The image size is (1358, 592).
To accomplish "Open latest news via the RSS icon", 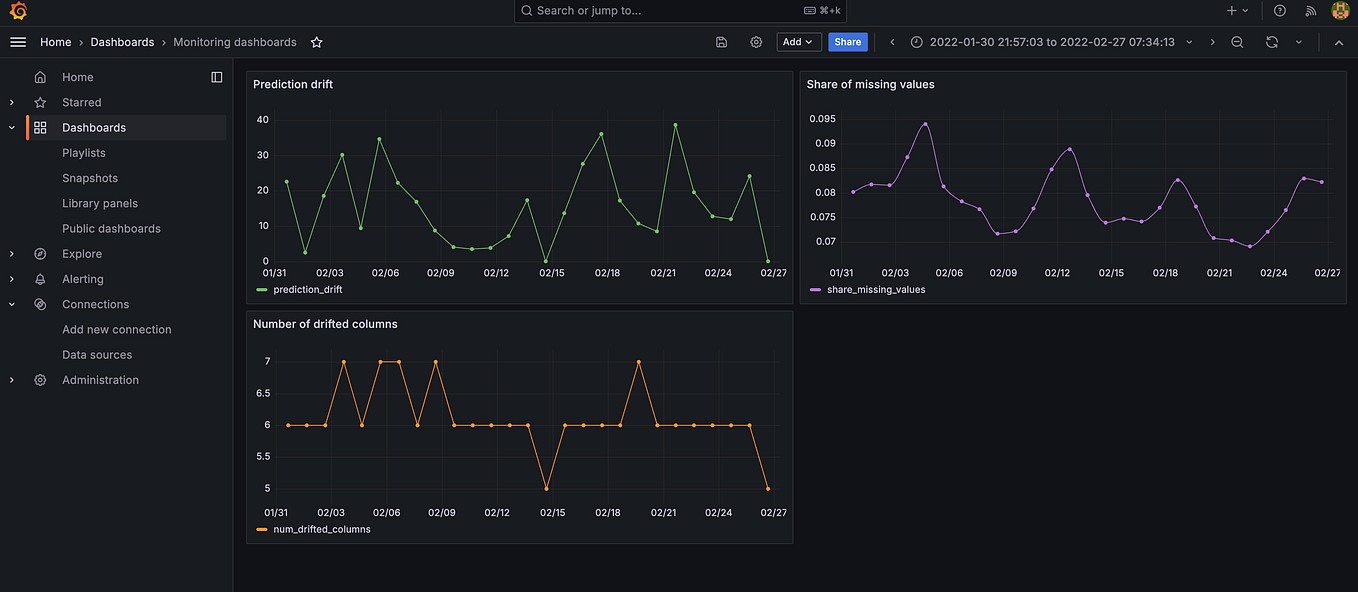I will click(x=1311, y=10).
